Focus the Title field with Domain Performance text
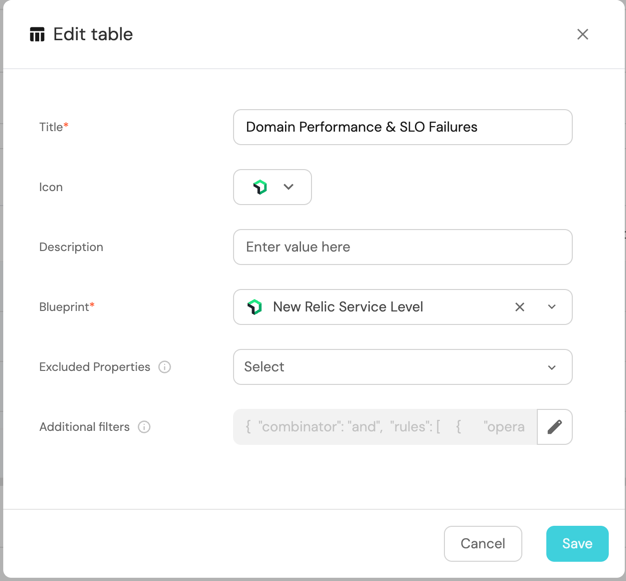This screenshot has height=581, width=626. (x=402, y=127)
